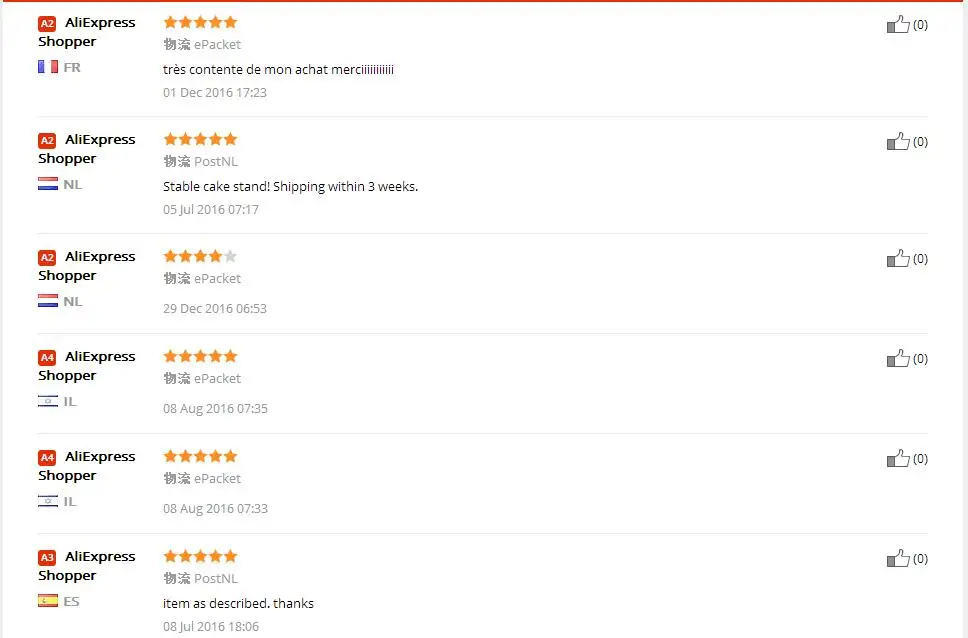968x638 pixels.
Task: Click the A3 badge of the ES shopper
Action: 47,557
